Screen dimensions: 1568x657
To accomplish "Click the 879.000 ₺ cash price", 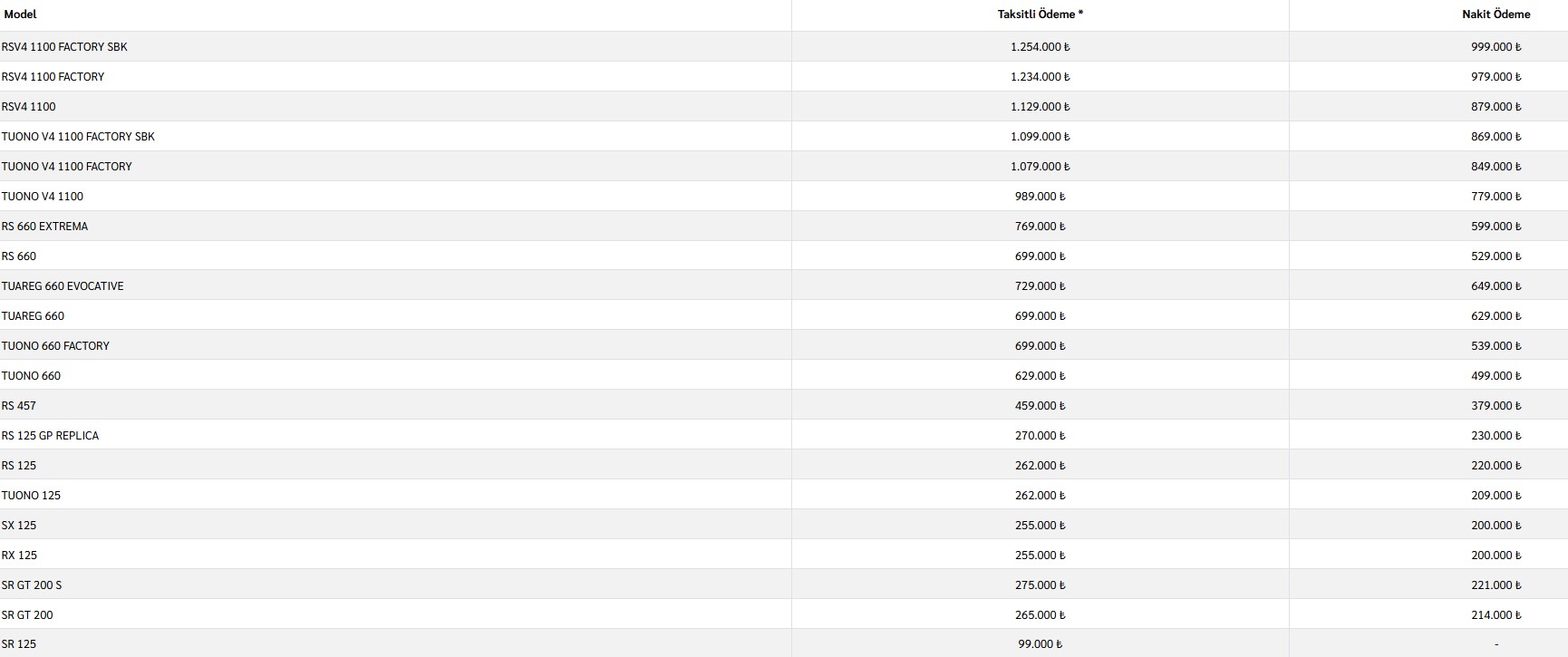I will click(x=1496, y=107).
